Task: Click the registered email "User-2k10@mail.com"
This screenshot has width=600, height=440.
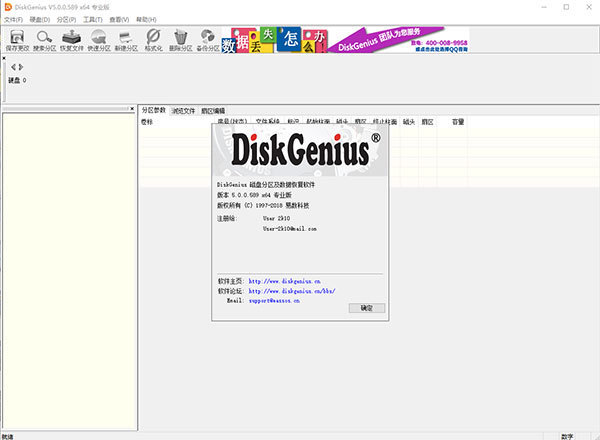Action: 289,229
